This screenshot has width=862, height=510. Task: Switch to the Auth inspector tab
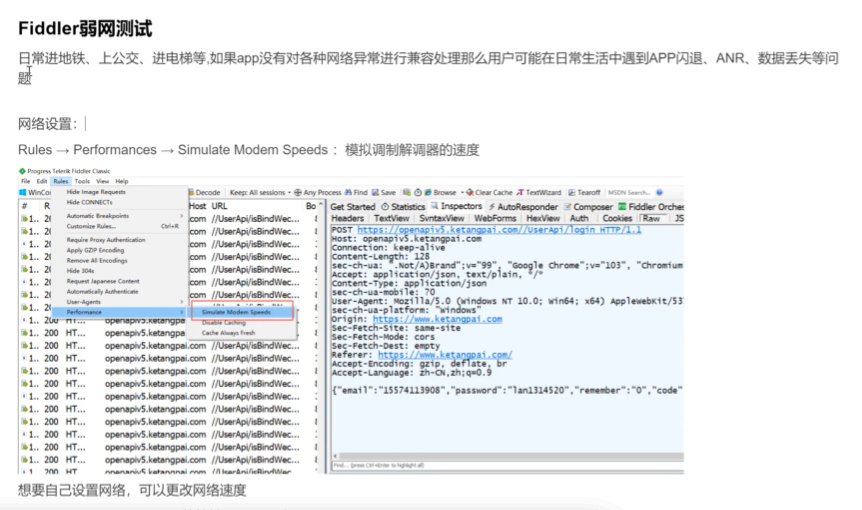(x=579, y=218)
